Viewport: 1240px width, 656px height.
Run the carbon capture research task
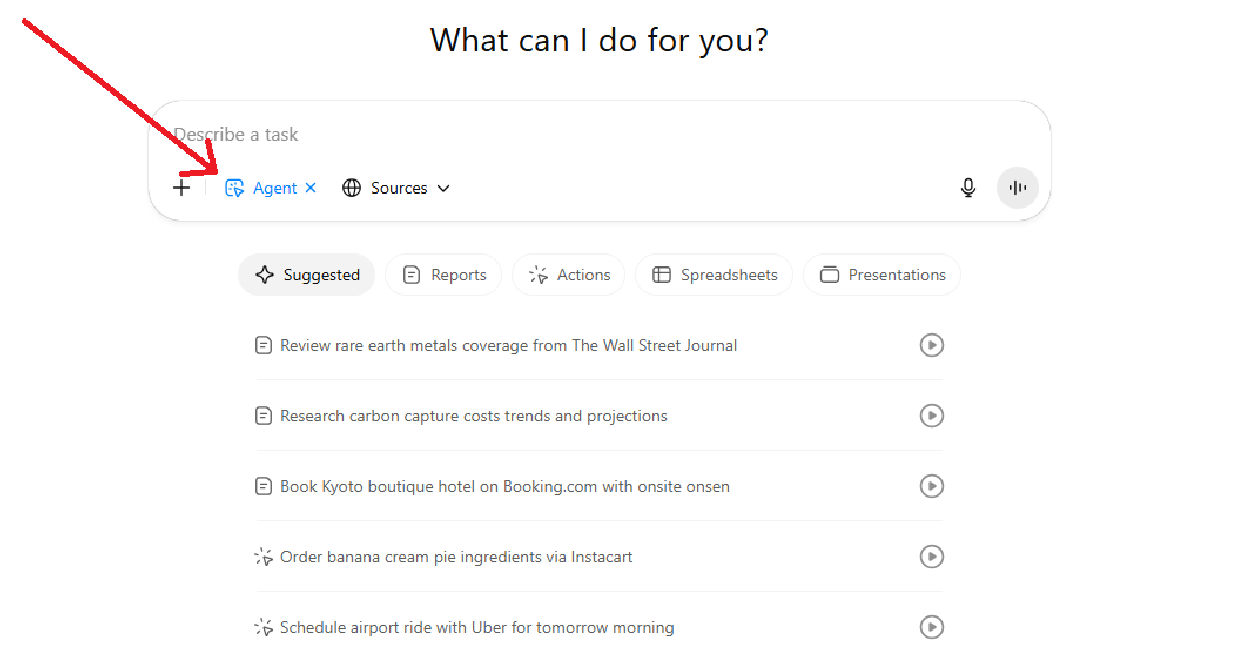pos(931,415)
